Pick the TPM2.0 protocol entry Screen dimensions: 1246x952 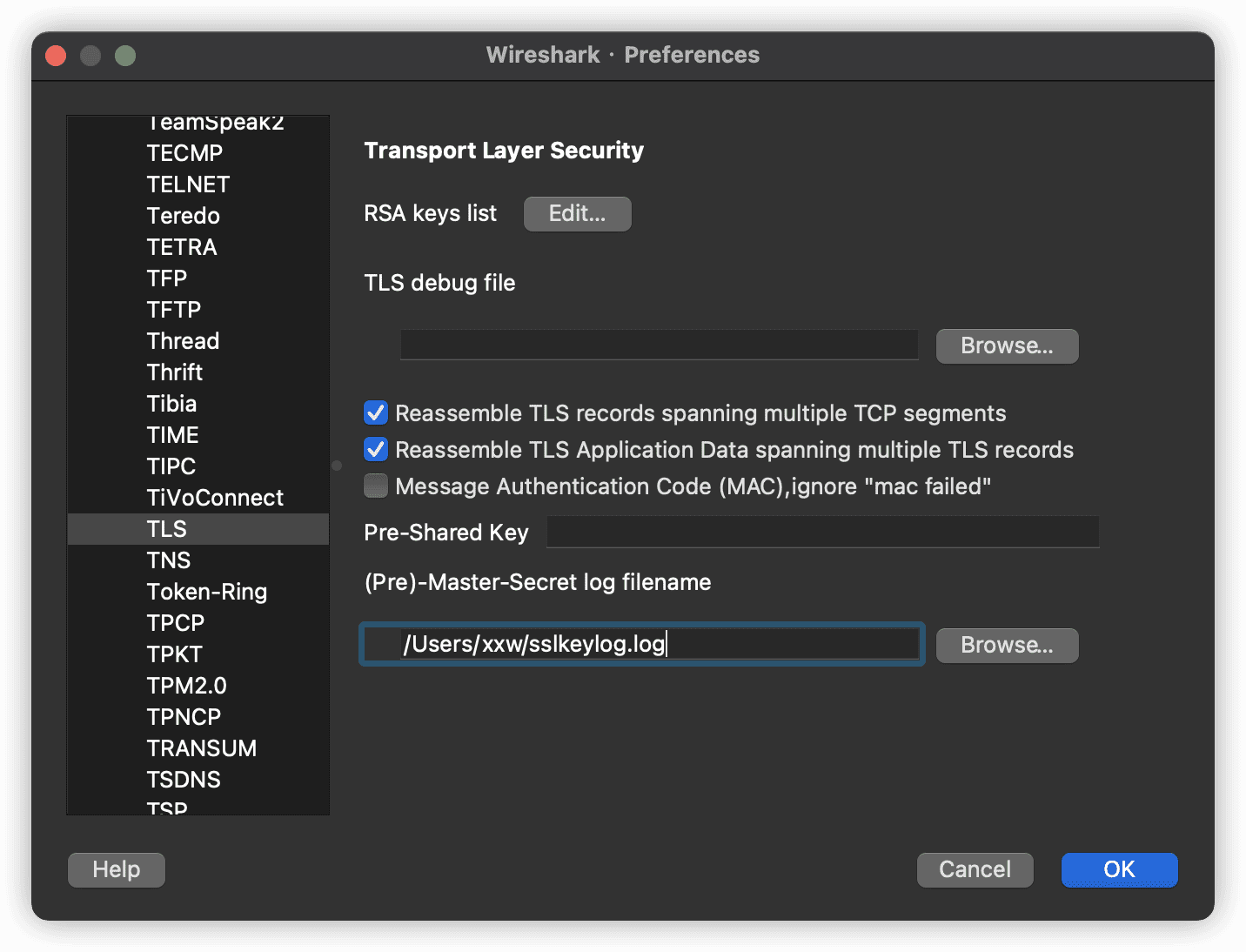(x=186, y=686)
